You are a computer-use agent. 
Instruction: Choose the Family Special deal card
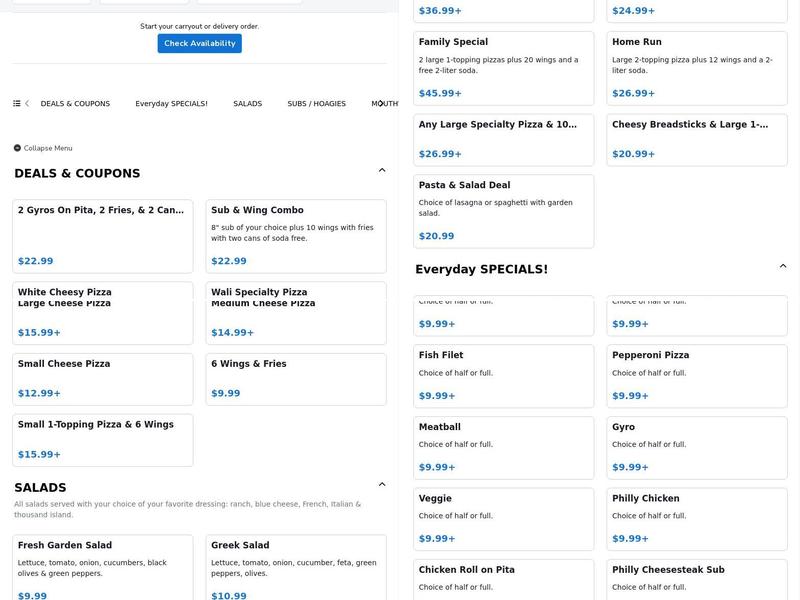pyautogui.click(x=503, y=68)
